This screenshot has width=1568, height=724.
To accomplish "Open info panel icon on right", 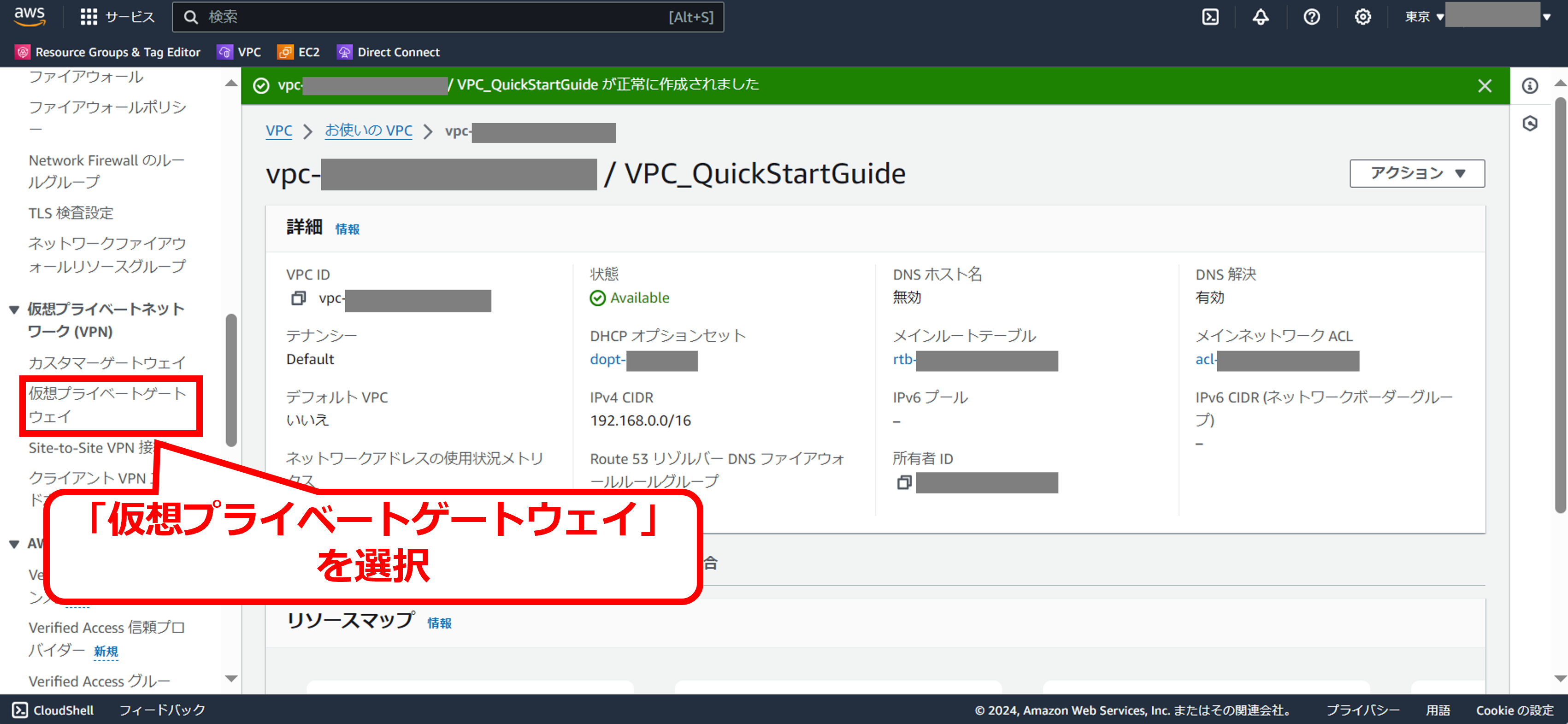I will pyautogui.click(x=1530, y=86).
